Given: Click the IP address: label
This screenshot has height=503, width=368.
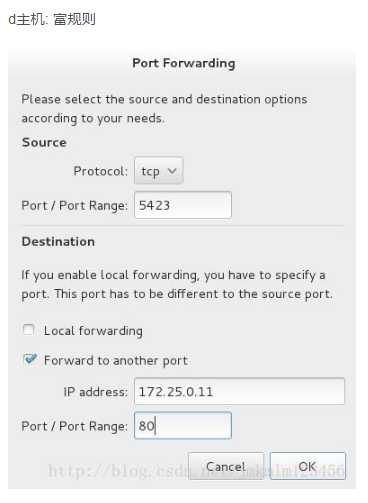Looking at the screenshot, I should (x=95, y=392).
